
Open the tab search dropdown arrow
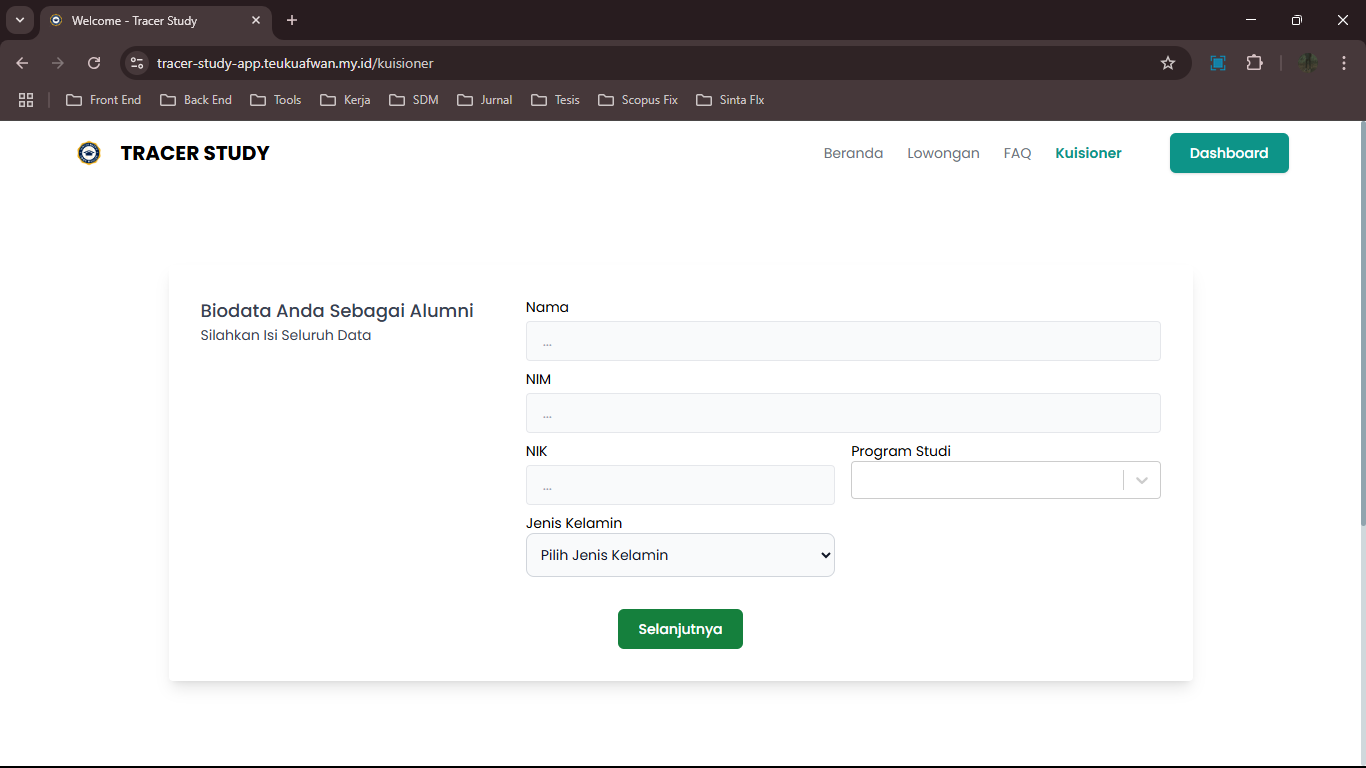(x=19, y=20)
